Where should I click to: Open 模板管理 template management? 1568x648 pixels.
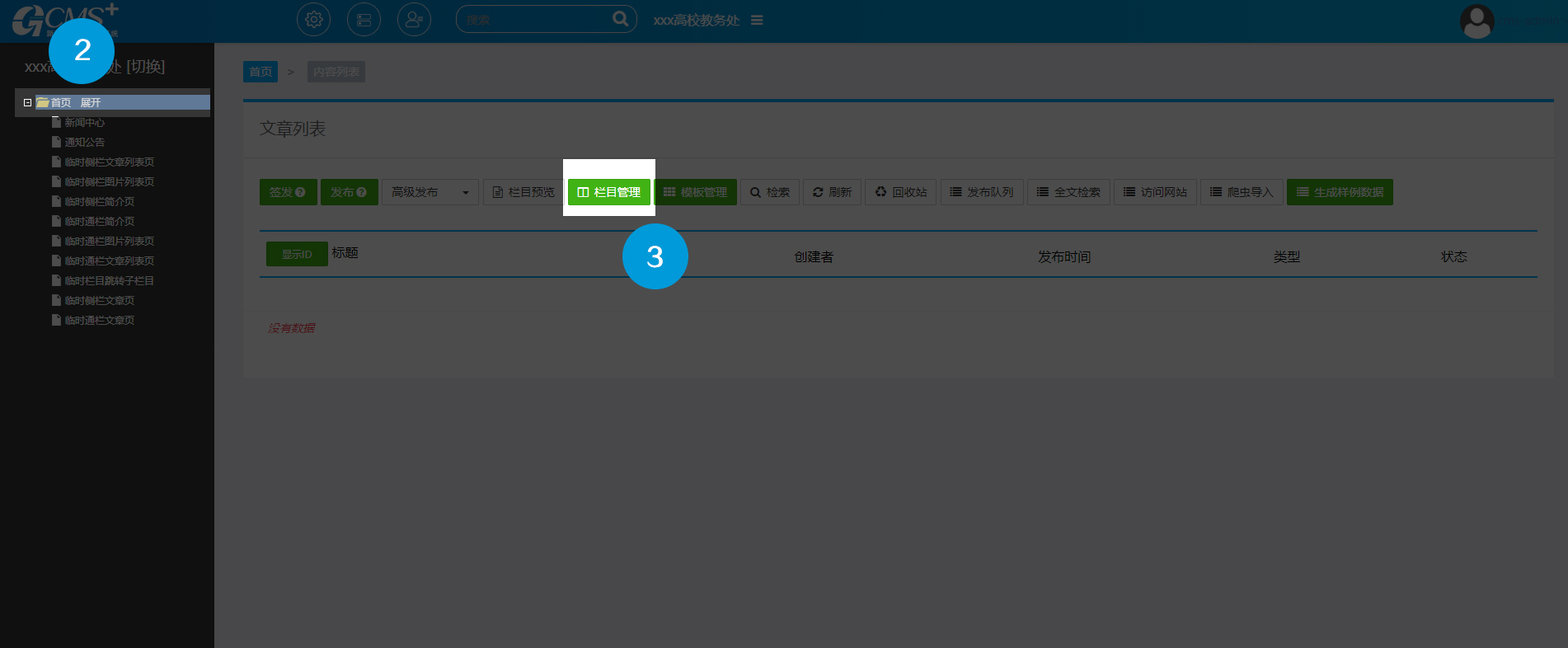696,192
